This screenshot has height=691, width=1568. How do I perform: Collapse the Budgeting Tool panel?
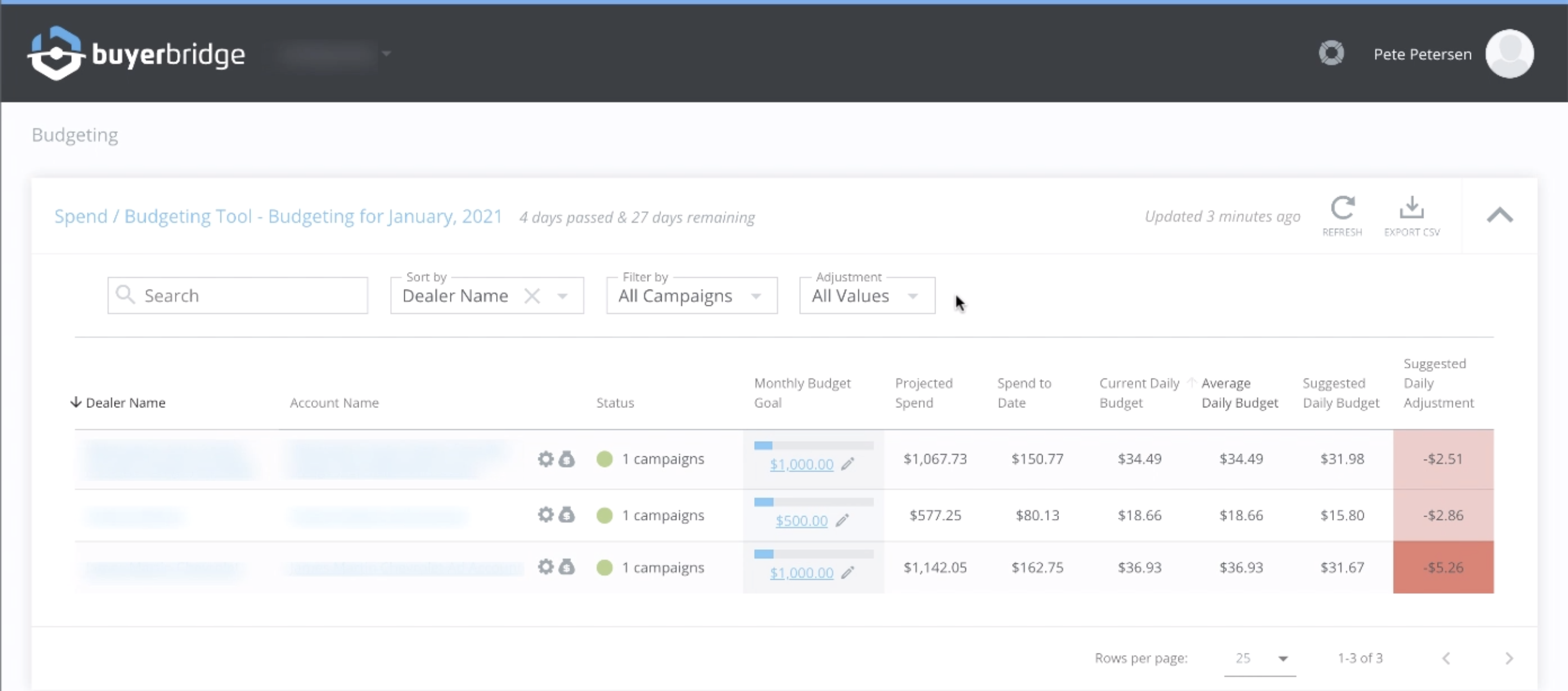point(1499,215)
